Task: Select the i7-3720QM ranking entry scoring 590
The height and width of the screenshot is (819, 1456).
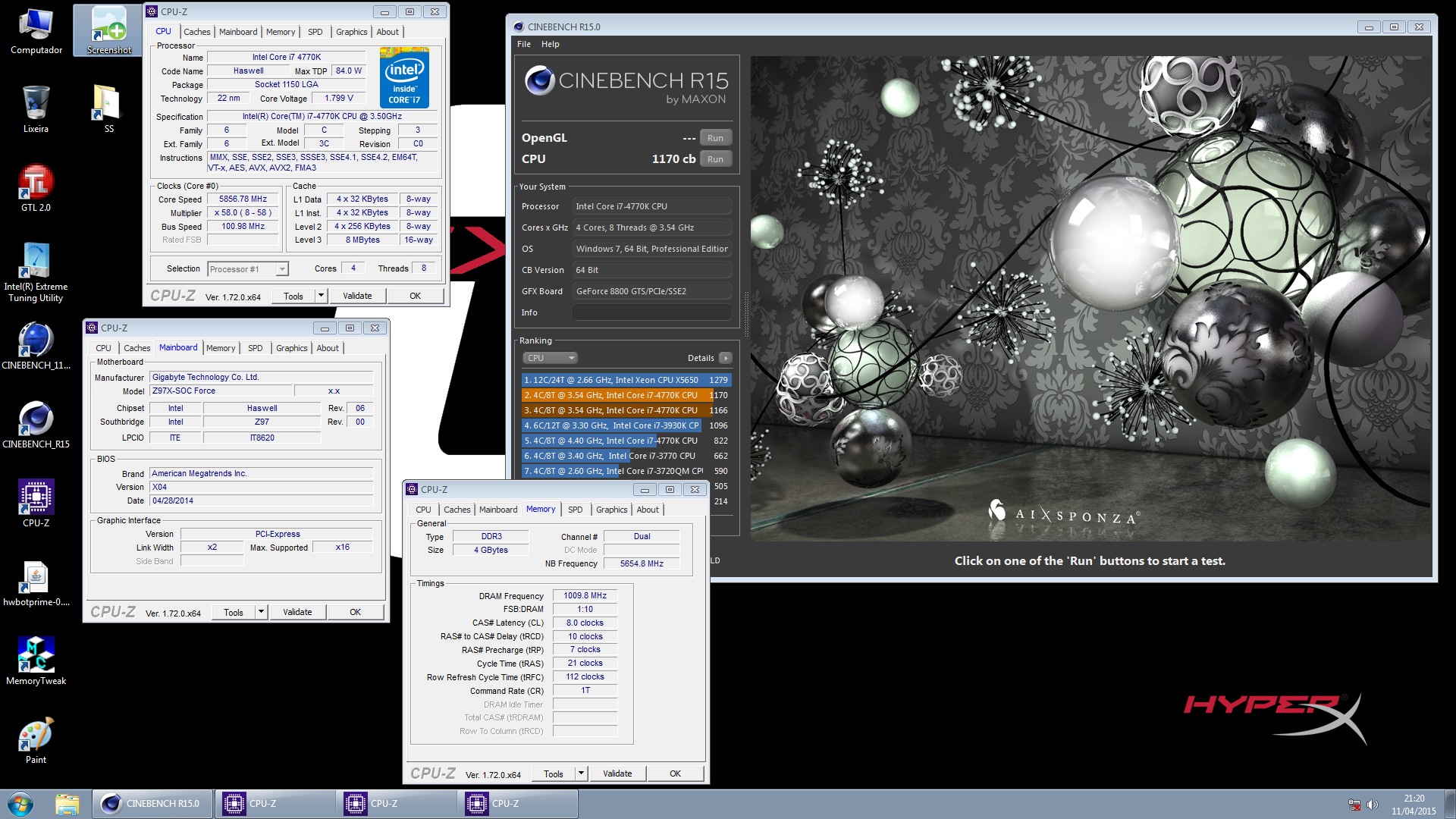Action: pos(626,471)
